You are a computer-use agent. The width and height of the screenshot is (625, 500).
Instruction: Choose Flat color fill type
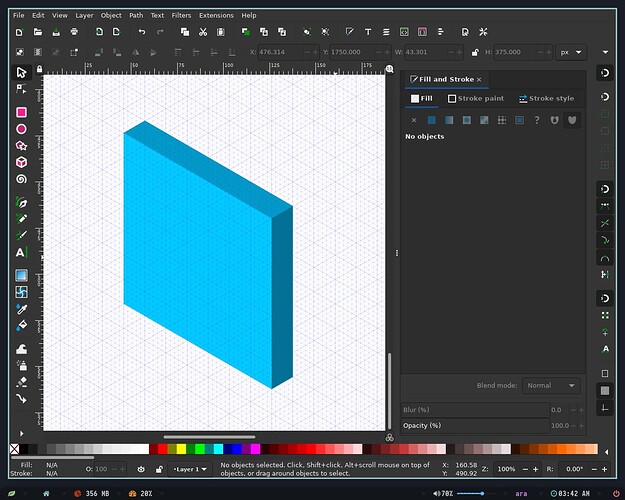431,120
